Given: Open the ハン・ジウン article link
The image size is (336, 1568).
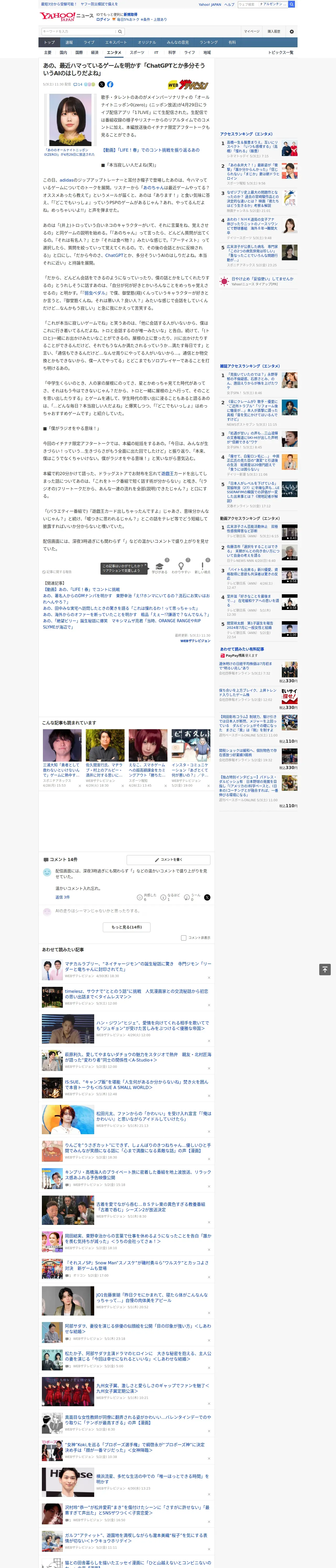Looking at the screenshot, I should click(x=153, y=1026).
